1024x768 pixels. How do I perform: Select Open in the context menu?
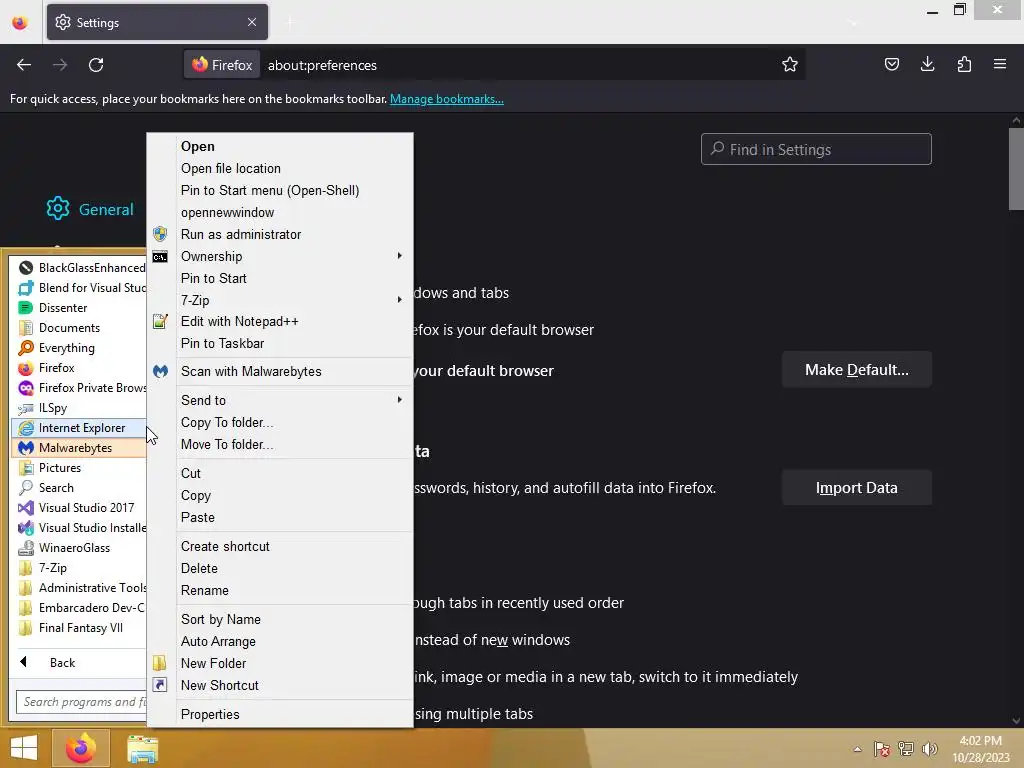click(280, 146)
